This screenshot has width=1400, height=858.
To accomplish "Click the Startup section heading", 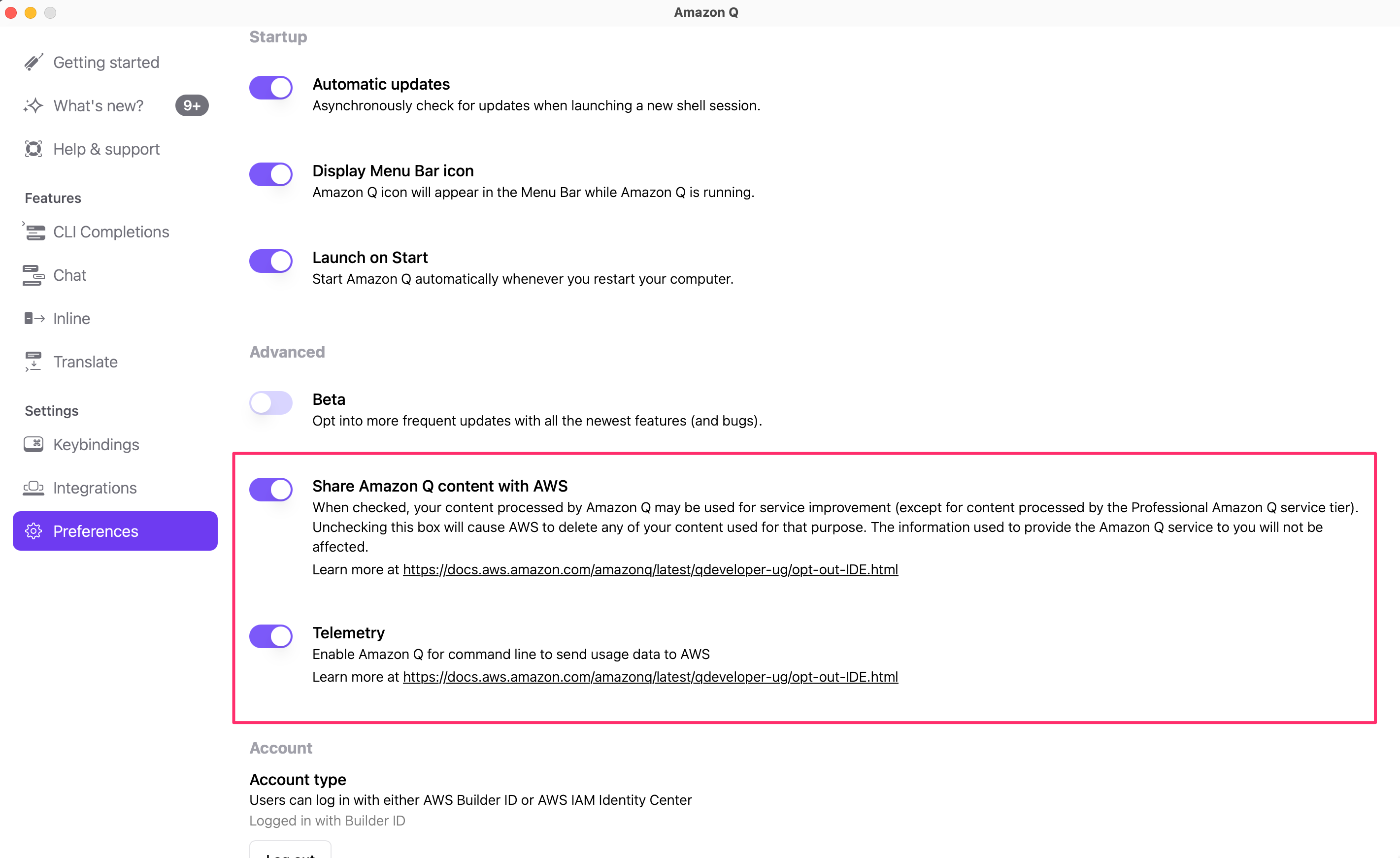I will pyautogui.click(x=278, y=36).
